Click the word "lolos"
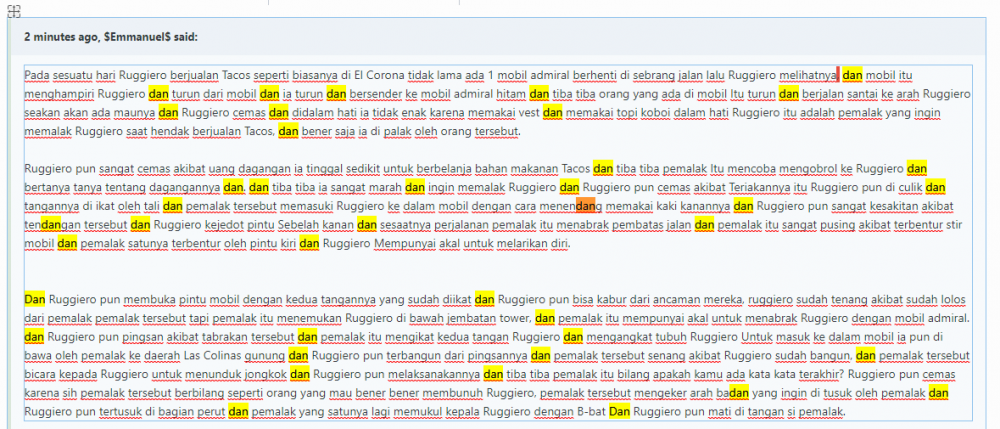1000x429 pixels. pos(953,299)
